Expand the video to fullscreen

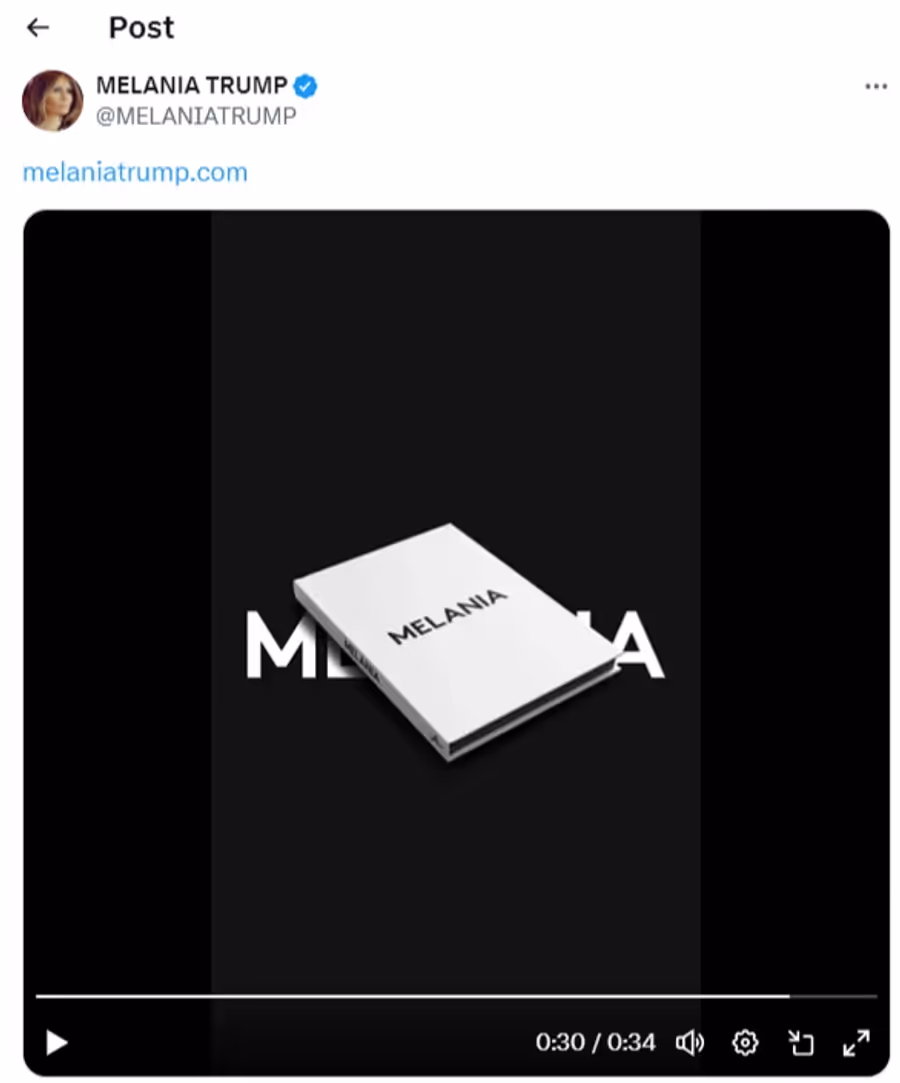click(x=856, y=1042)
